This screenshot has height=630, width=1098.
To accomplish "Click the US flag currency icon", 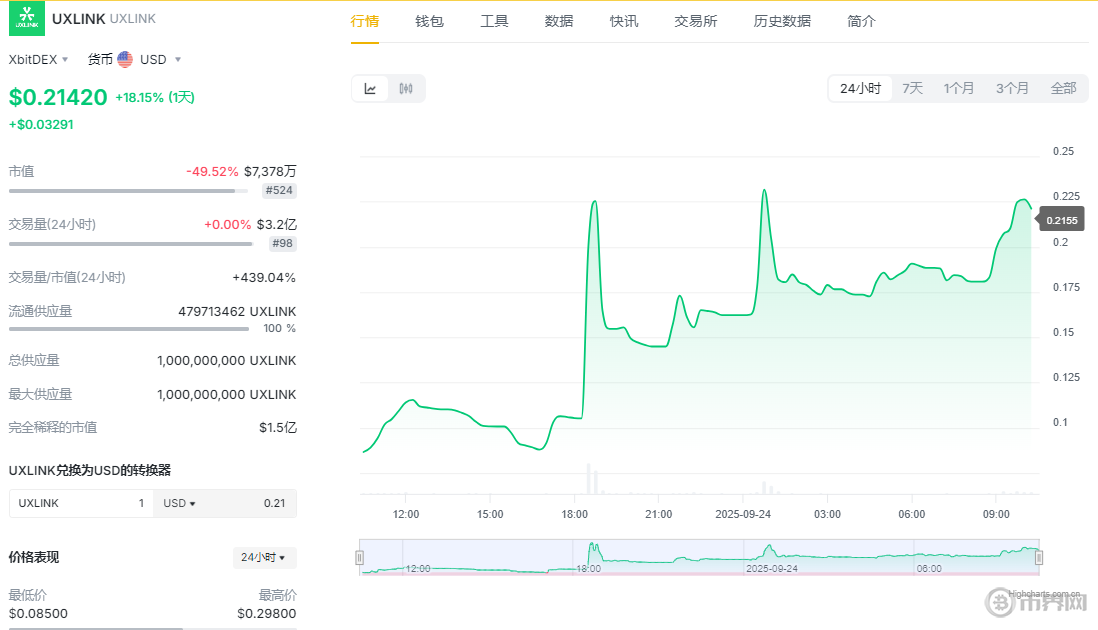I will pos(125,59).
